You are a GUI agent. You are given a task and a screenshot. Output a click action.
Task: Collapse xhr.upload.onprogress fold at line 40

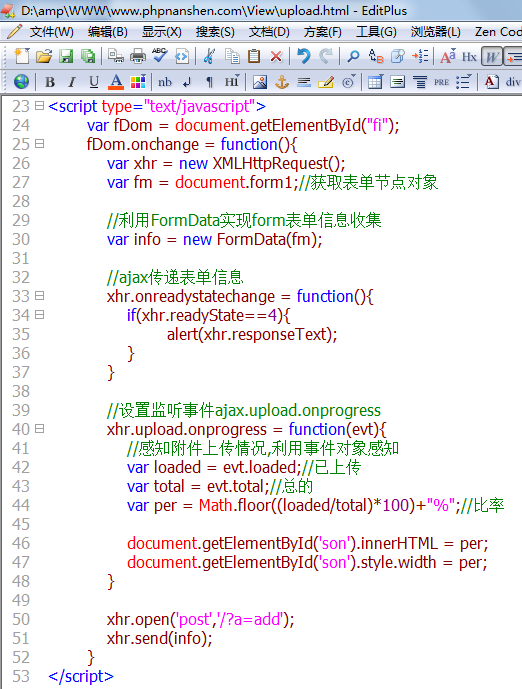click(x=40, y=428)
